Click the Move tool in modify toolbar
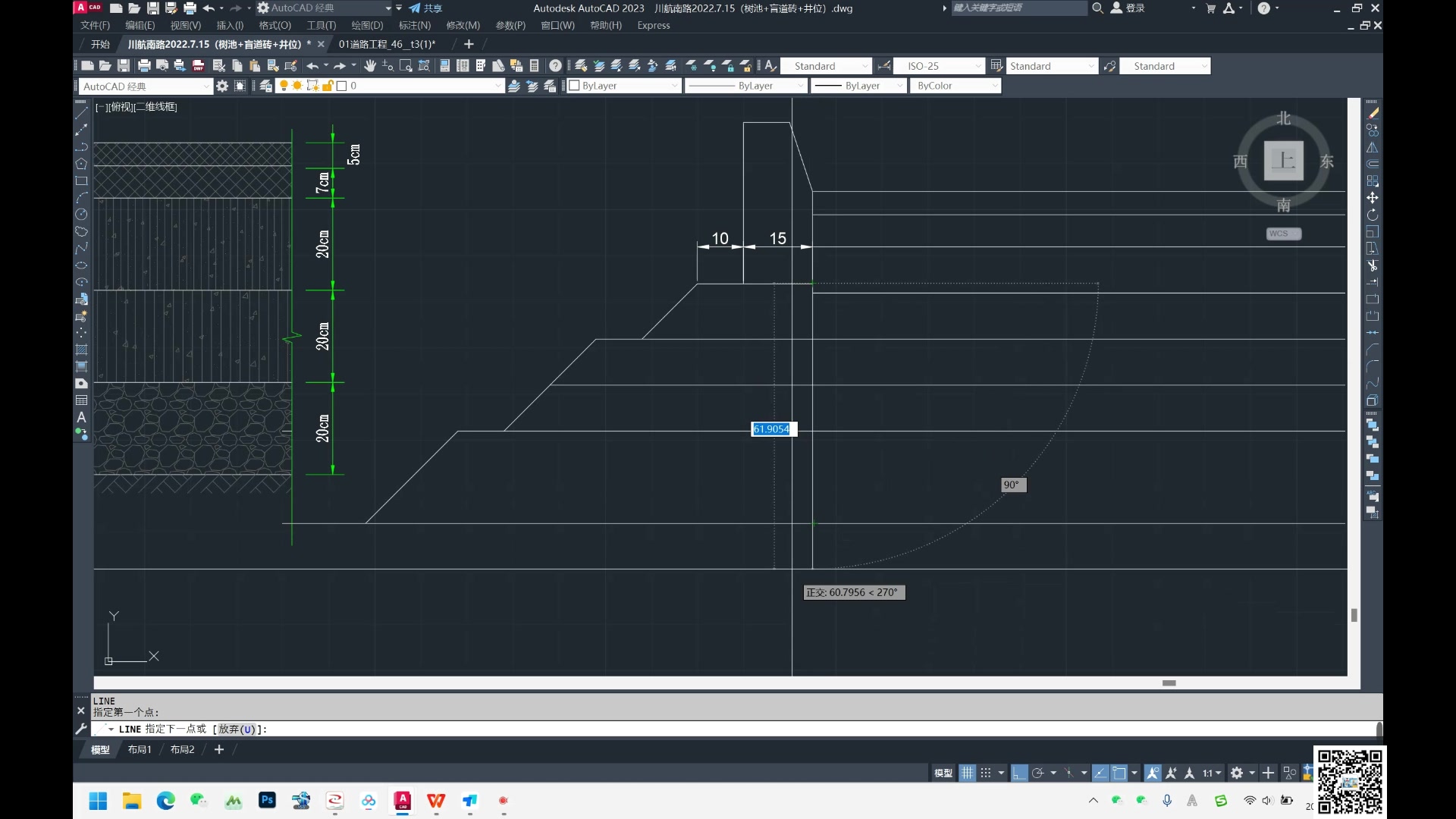Image resolution: width=1456 pixels, height=819 pixels. coord(1373,198)
